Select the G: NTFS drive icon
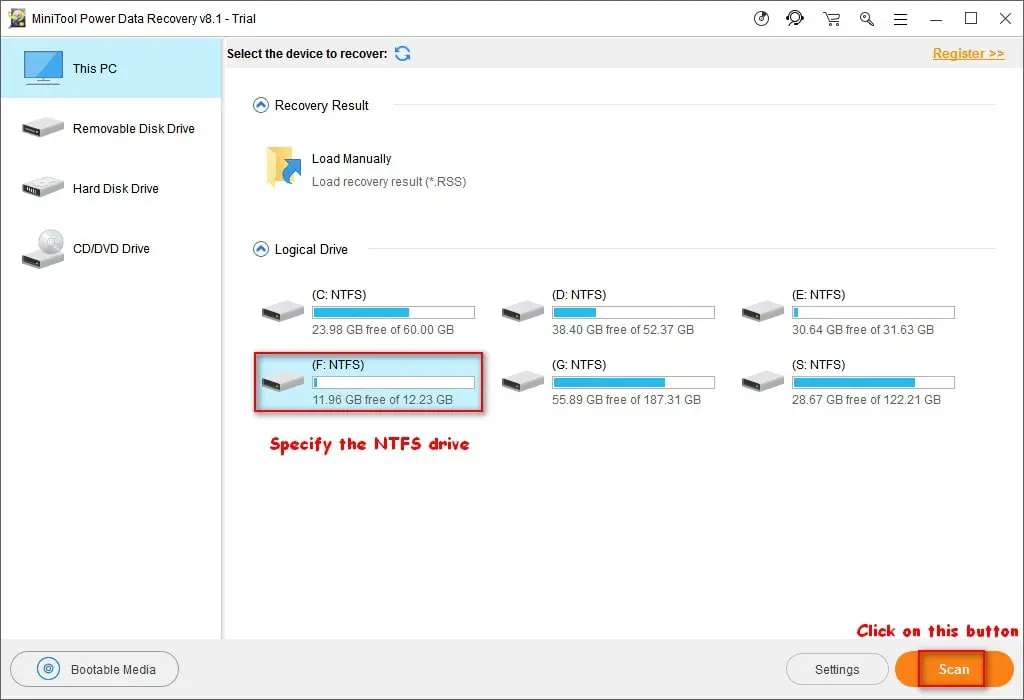 (522, 381)
